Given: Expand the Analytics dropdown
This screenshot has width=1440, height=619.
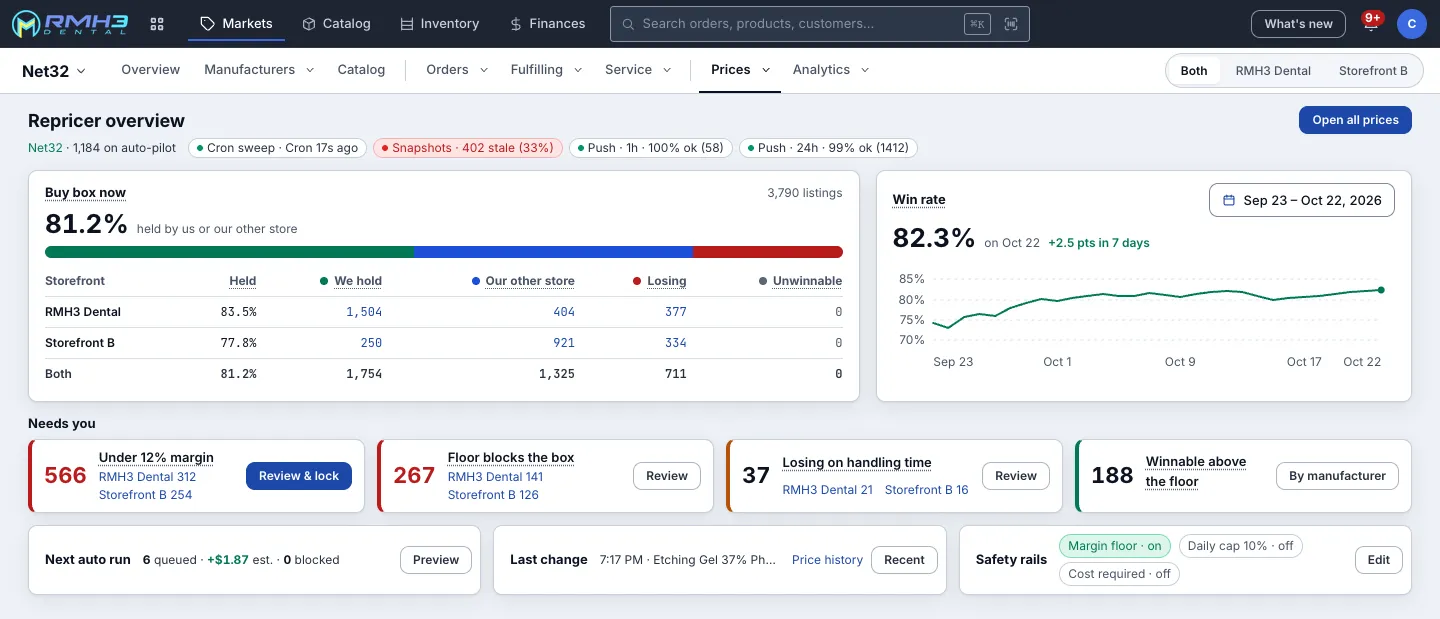Looking at the screenshot, I should point(831,70).
